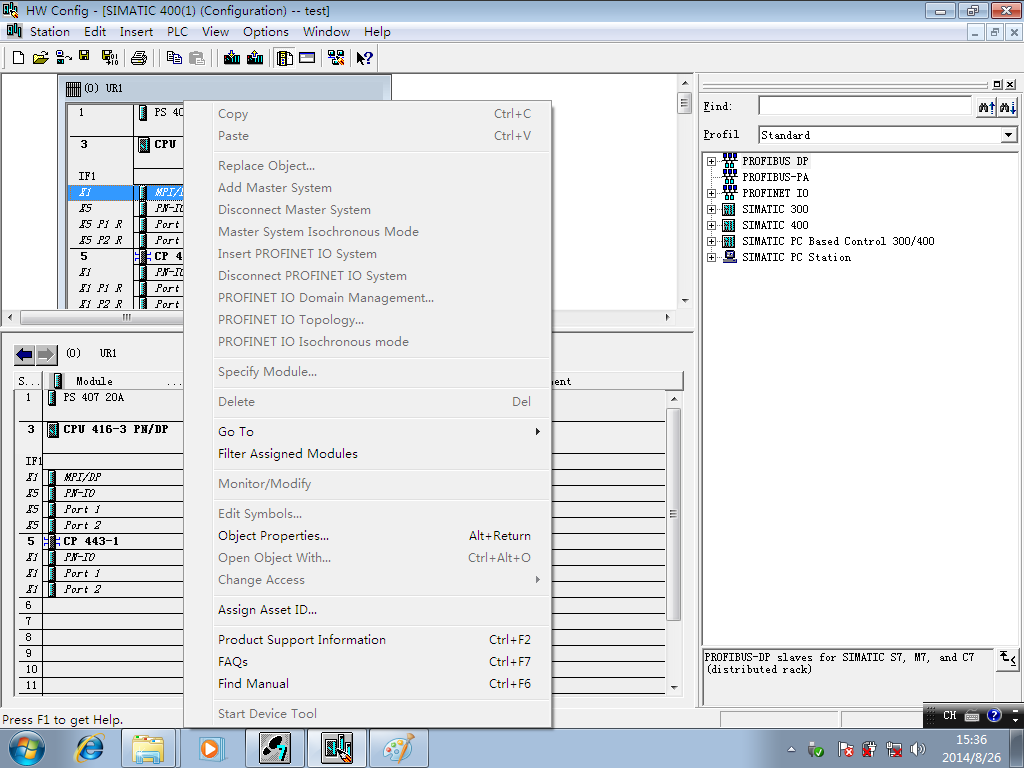The image size is (1024, 768).
Task: Expand SIMATIC PC Based Control 300/400 node
Action: coord(711,242)
